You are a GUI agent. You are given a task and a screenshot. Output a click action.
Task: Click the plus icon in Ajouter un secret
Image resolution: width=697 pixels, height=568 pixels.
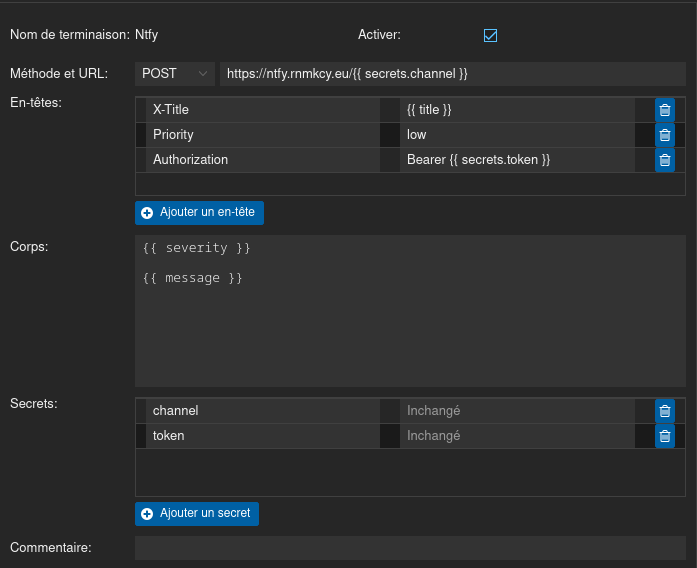[147, 514]
